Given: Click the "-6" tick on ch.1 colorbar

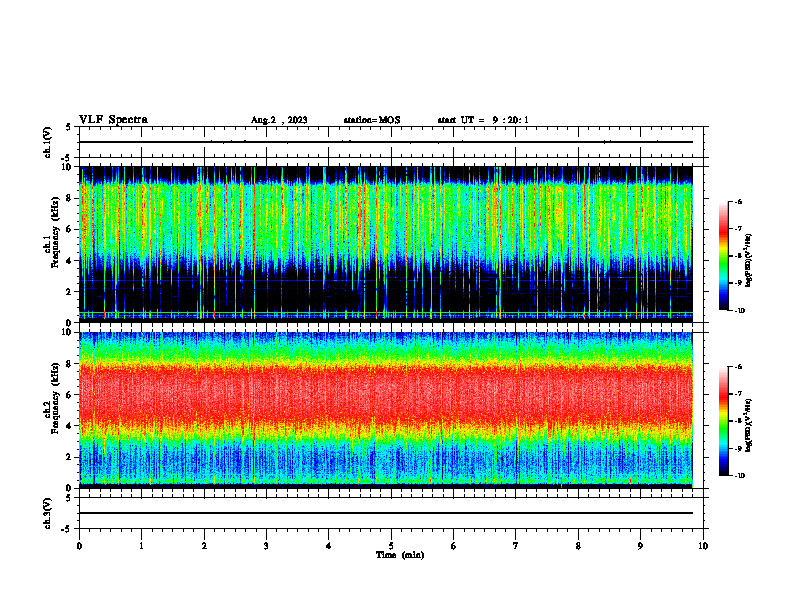Looking at the screenshot, I should [739, 202].
